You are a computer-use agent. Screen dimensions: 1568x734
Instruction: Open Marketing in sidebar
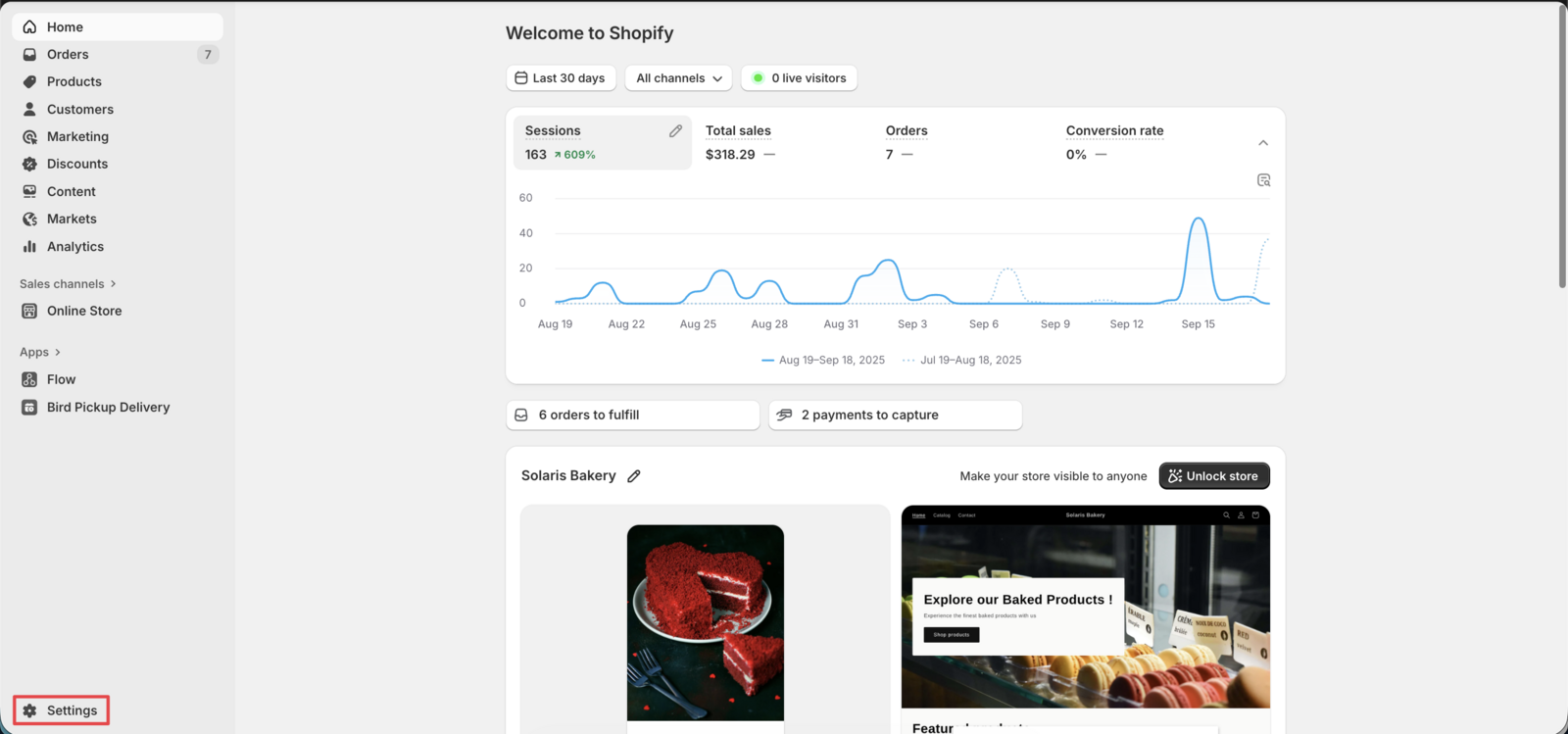click(x=118, y=137)
